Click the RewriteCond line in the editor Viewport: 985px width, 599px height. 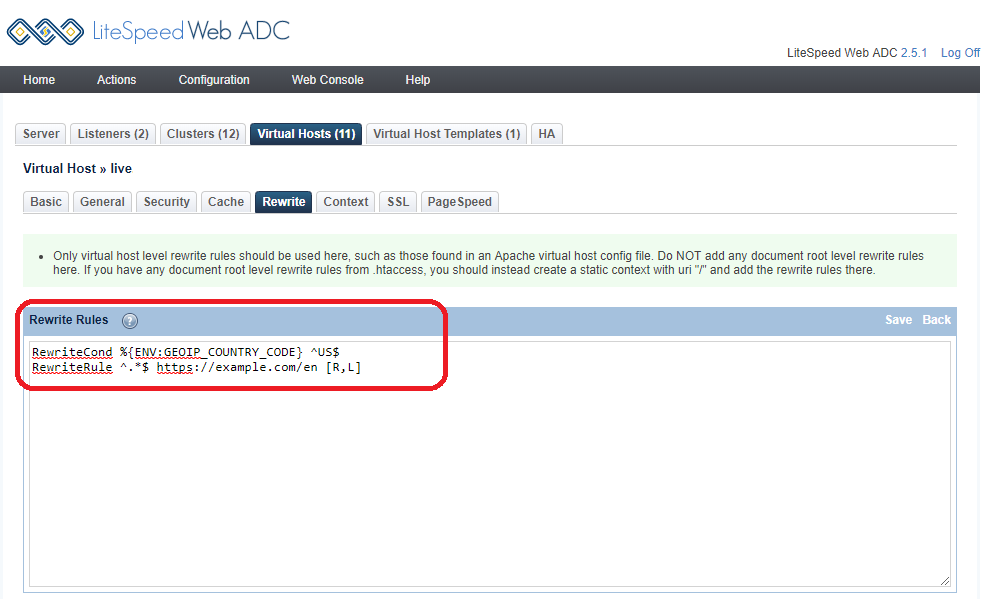185,352
